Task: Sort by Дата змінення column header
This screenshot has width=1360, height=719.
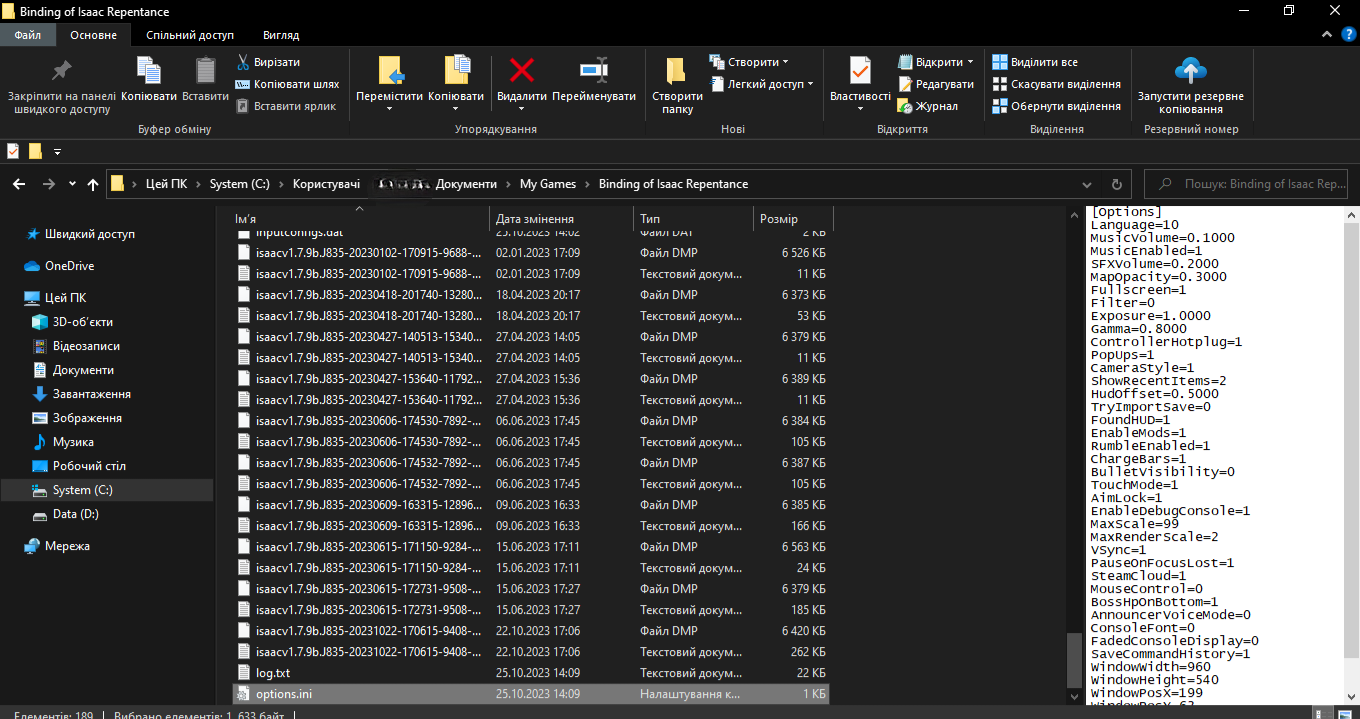Action: click(x=561, y=219)
